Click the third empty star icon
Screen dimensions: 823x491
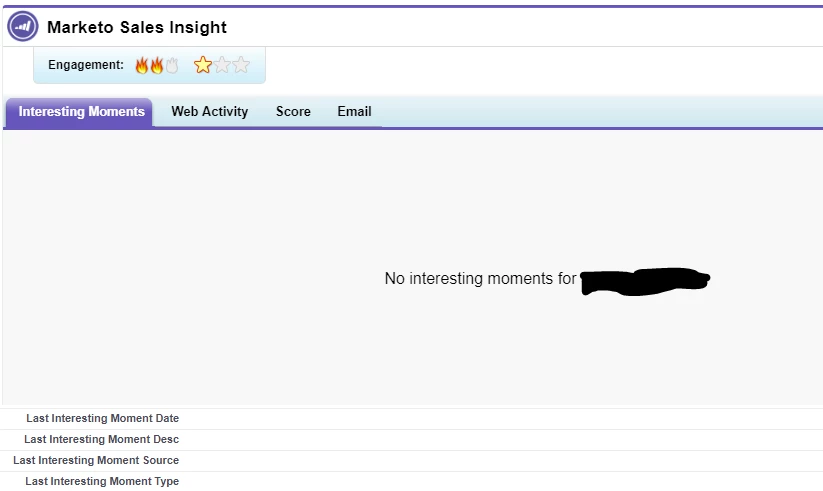[x=241, y=65]
